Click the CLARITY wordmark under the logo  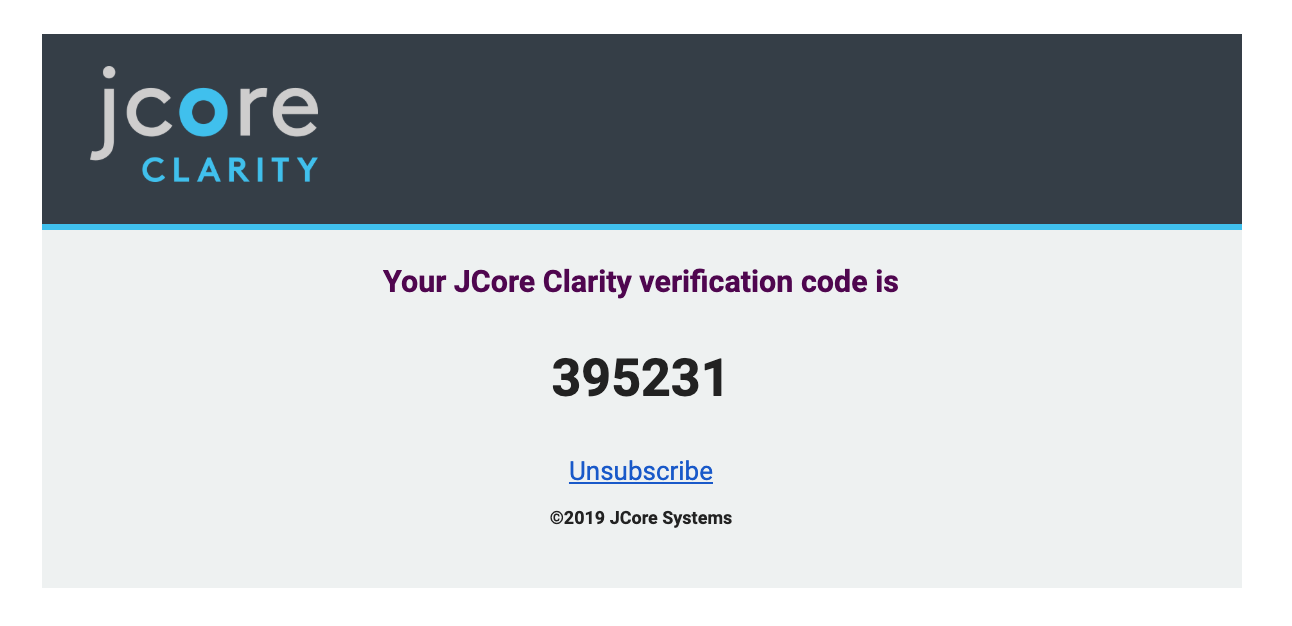point(230,169)
